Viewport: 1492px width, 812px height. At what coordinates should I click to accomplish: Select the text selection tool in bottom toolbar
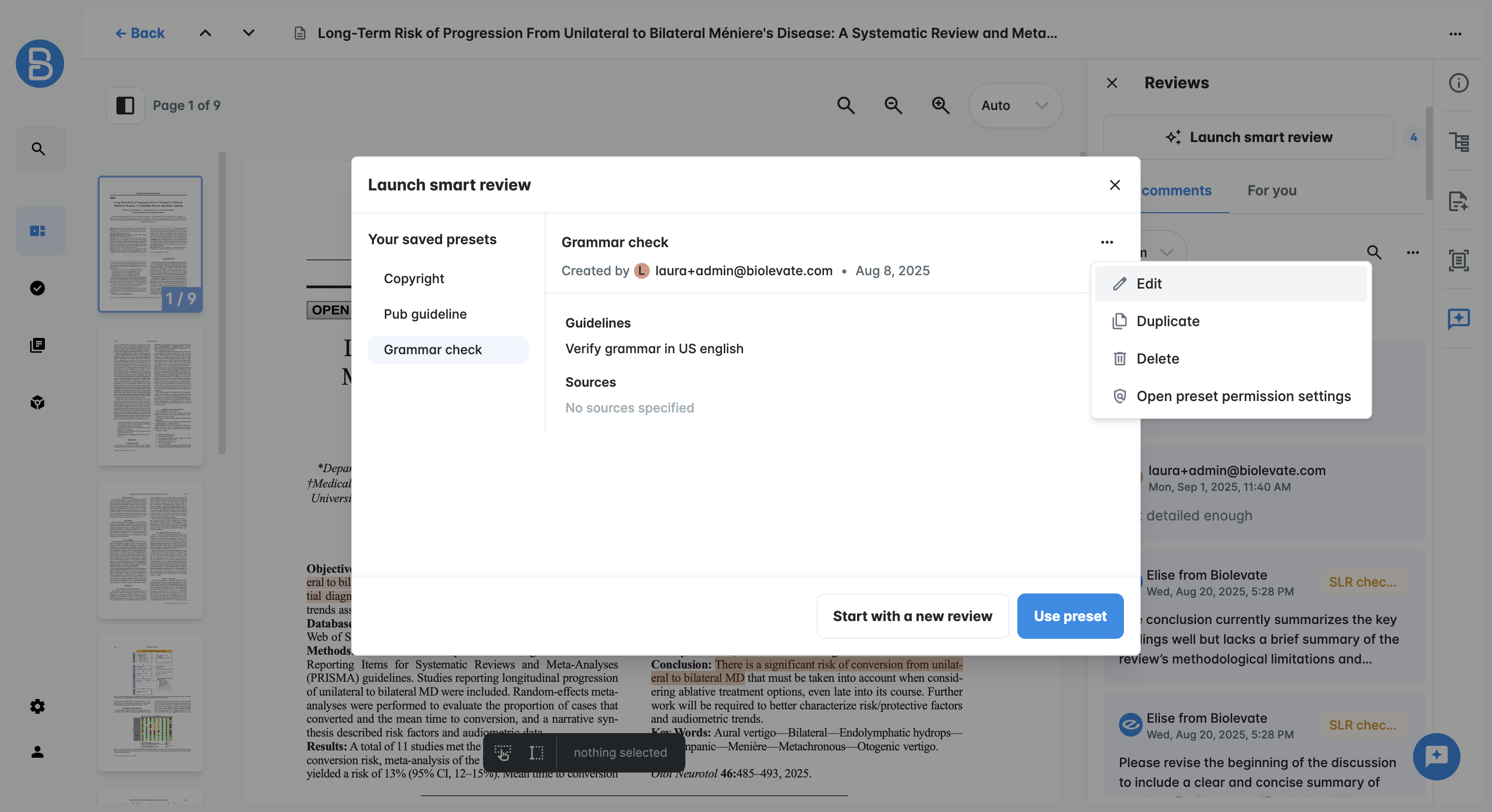[536, 752]
